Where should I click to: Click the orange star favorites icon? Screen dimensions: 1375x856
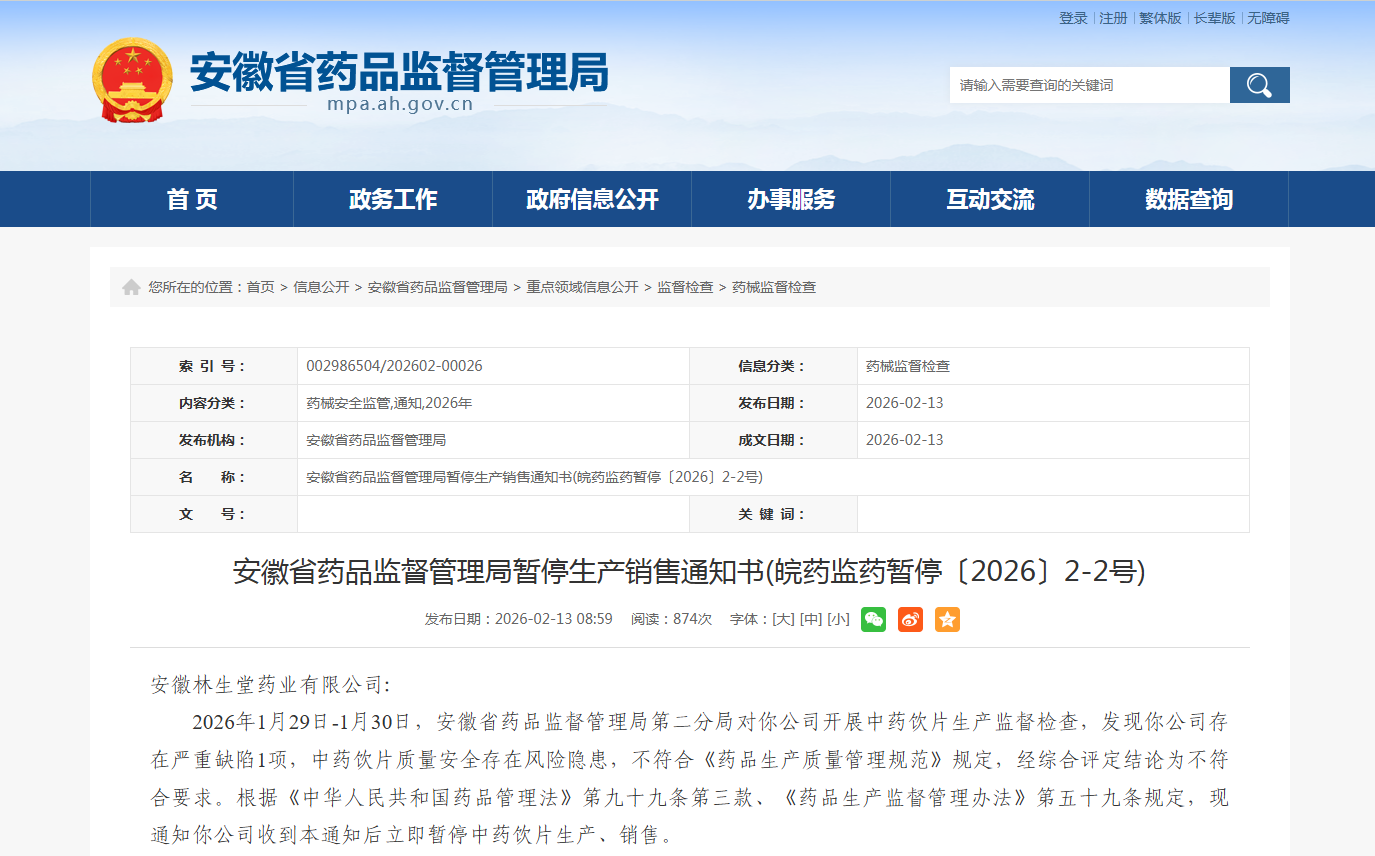(947, 619)
